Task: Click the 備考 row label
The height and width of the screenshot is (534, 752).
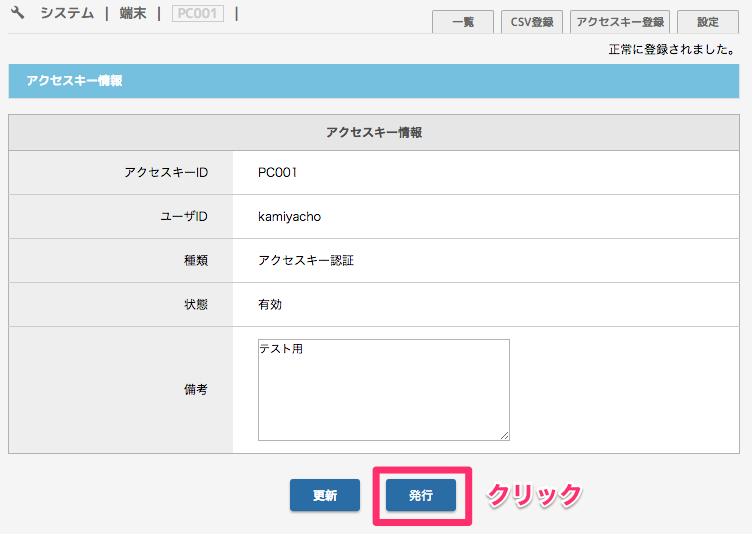Action: tap(196, 390)
